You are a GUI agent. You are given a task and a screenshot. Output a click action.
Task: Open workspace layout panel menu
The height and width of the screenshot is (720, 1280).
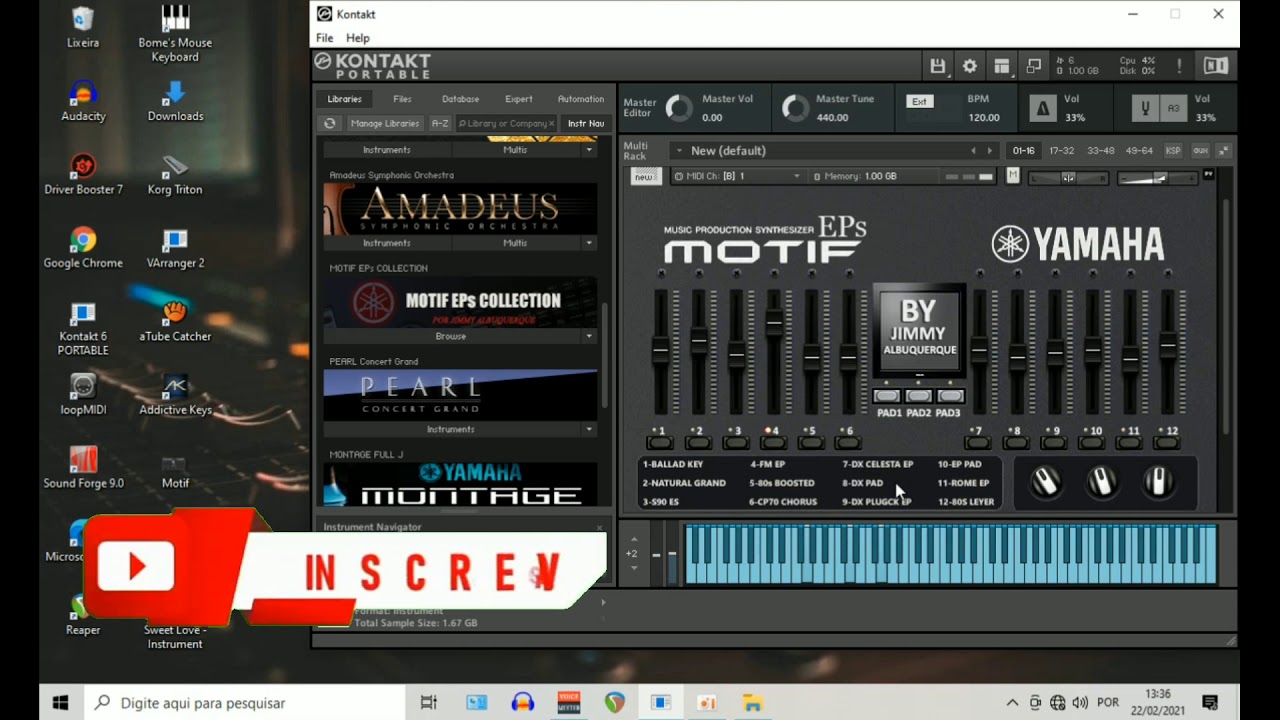click(1001, 66)
